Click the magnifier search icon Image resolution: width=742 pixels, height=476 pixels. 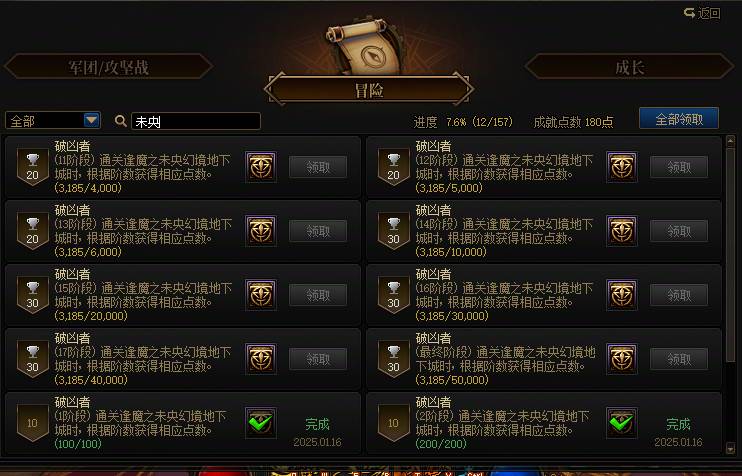(x=121, y=121)
